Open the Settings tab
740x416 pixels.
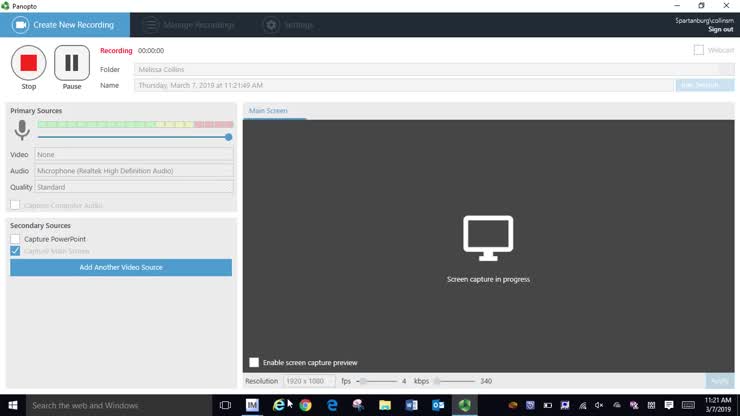point(288,25)
